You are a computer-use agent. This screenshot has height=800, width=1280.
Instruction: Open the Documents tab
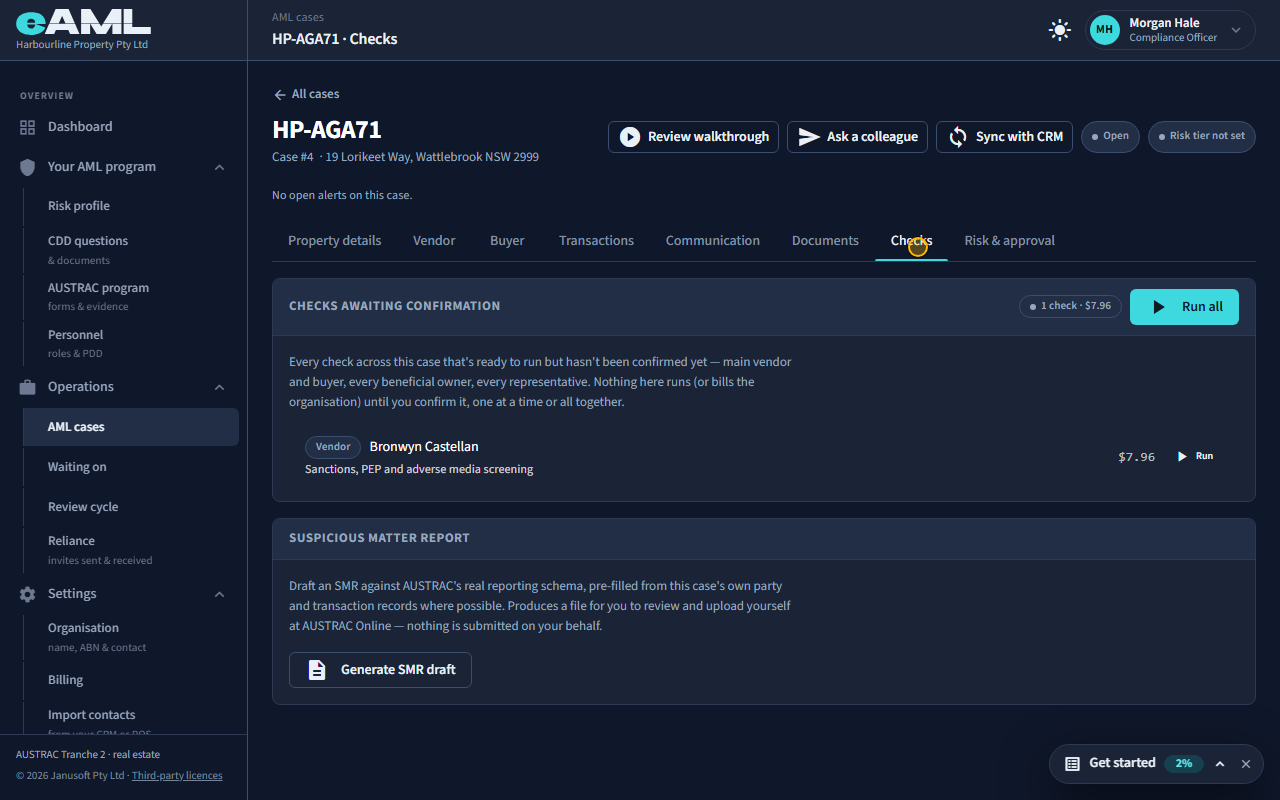point(825,241)
